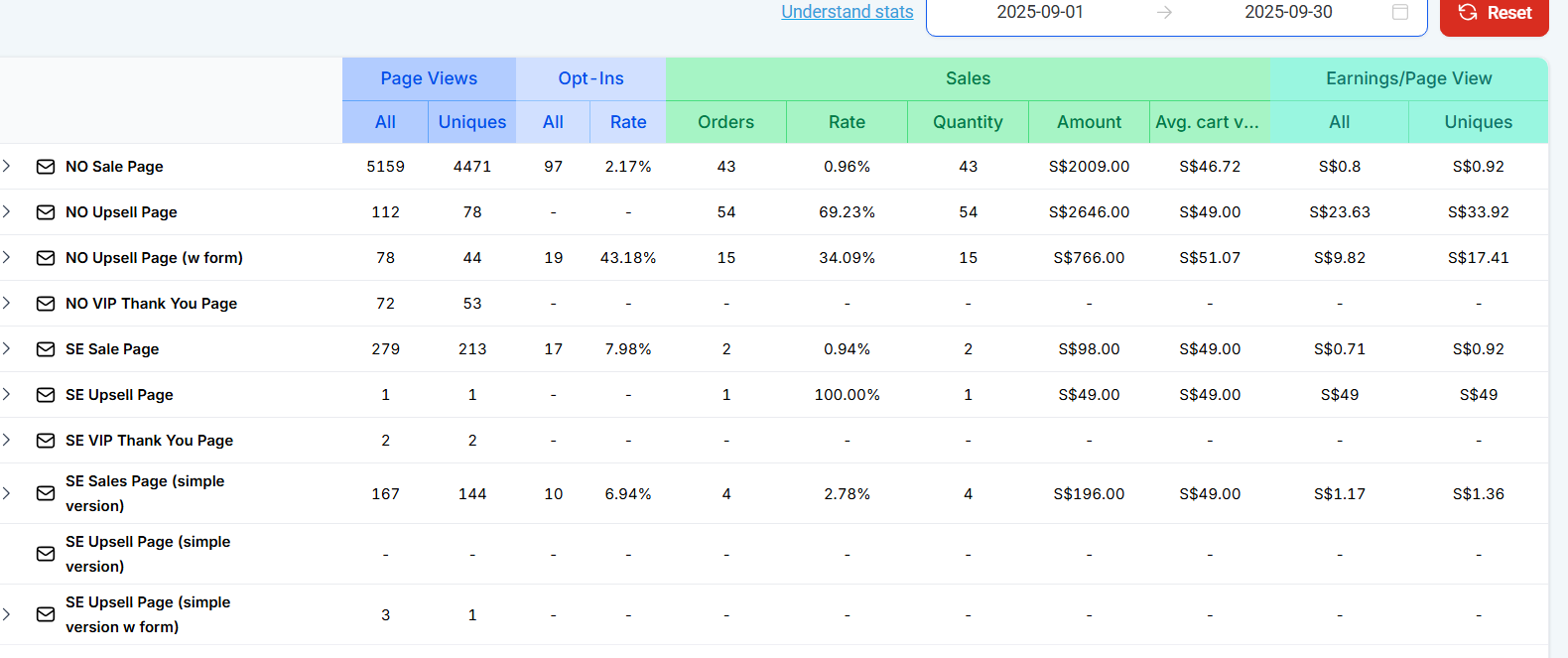Image resolution: width=1568 pixels, height=658 pixels.
Task: Click envelope icon for SE Upsell Page (simple version)
Action: point(46,554)
